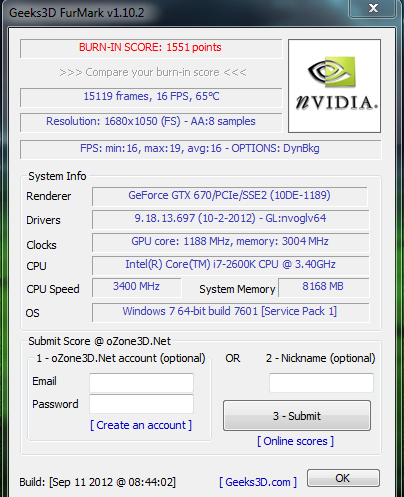Screen dimensions: 404x497
Task: Click the Renderer label
Action: click(x=49, y=196)
